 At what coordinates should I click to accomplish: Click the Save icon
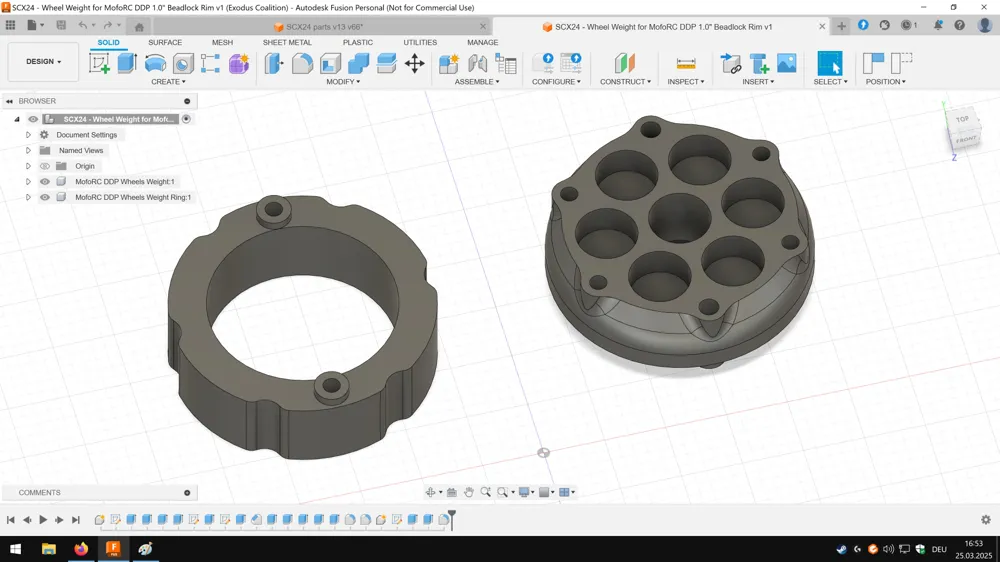click(61, 26)
